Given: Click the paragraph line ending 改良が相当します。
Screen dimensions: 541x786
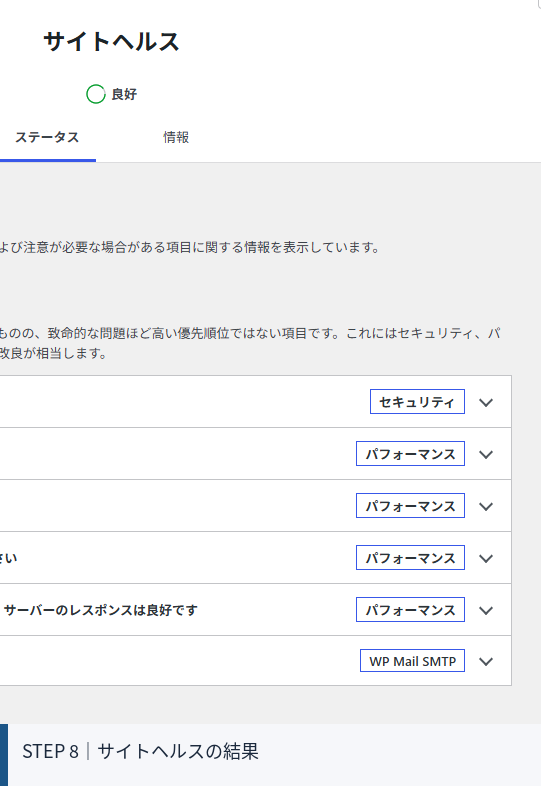Looking at the screenshot, I should pyautogui.click(x=53, y=353).
